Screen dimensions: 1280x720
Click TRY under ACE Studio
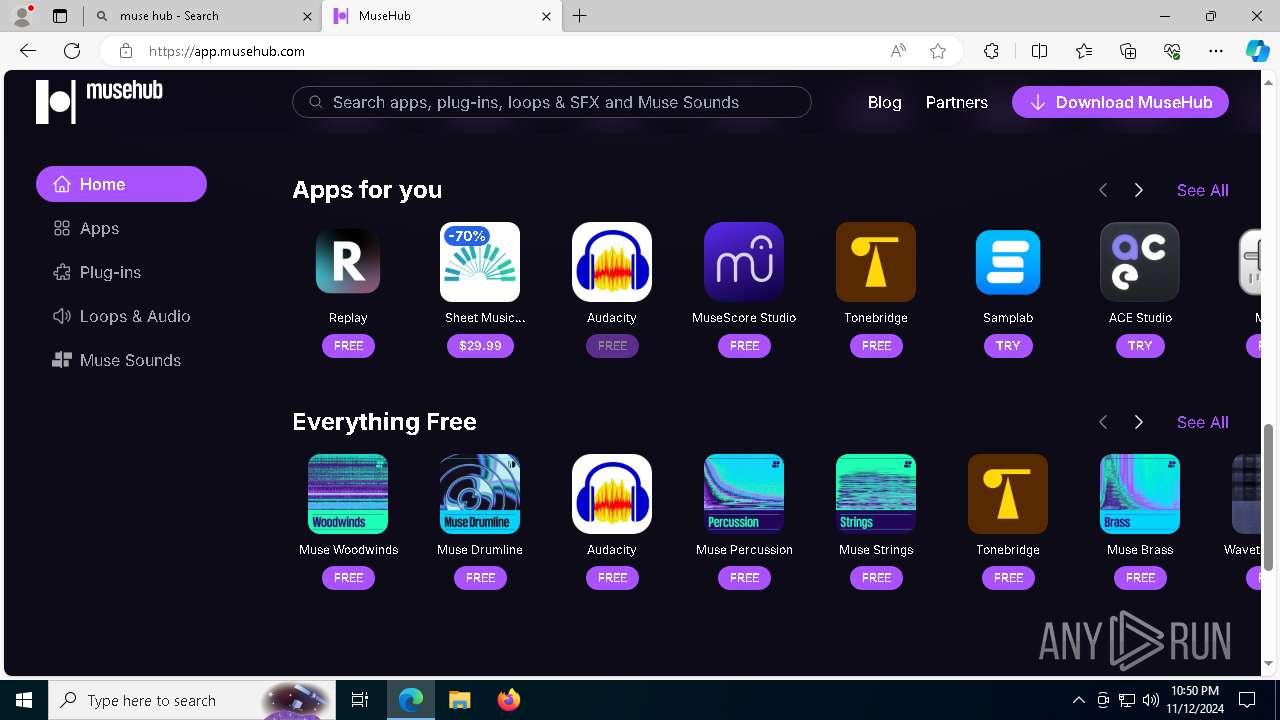(1140, 346)
